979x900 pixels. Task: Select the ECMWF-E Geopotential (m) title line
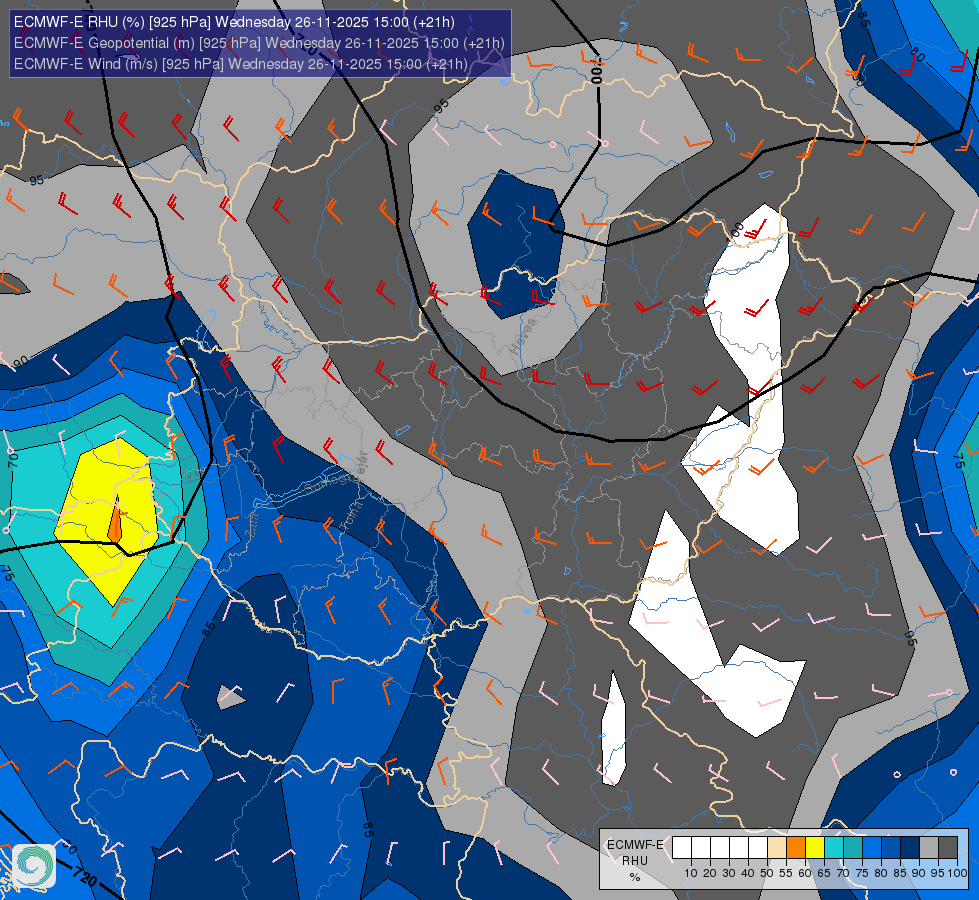coord(259,43)
